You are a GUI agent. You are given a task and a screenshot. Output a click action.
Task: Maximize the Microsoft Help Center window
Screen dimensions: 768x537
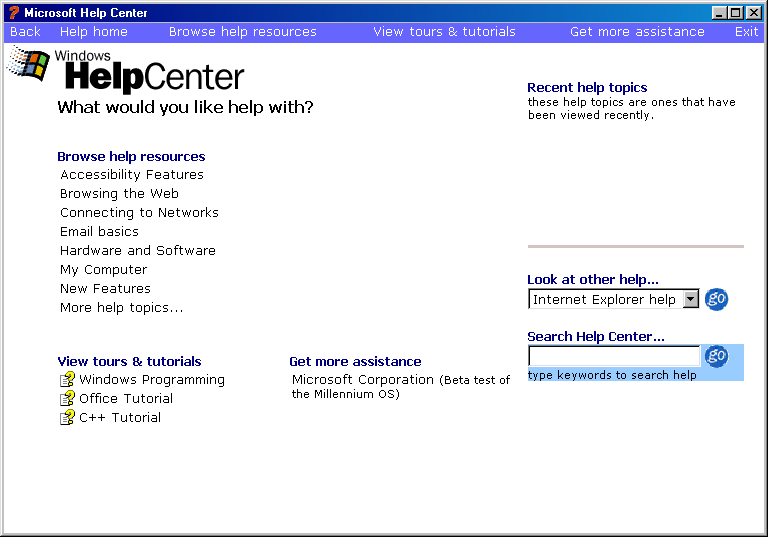736,13
